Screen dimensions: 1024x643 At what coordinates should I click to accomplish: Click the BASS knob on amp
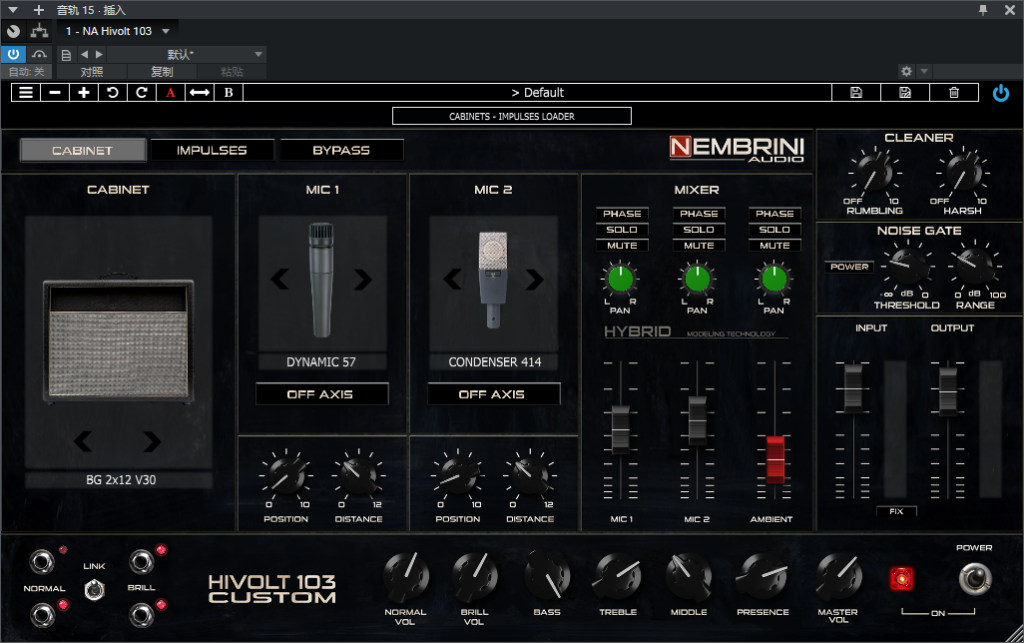pyautogui.click(x=547, y=576)
